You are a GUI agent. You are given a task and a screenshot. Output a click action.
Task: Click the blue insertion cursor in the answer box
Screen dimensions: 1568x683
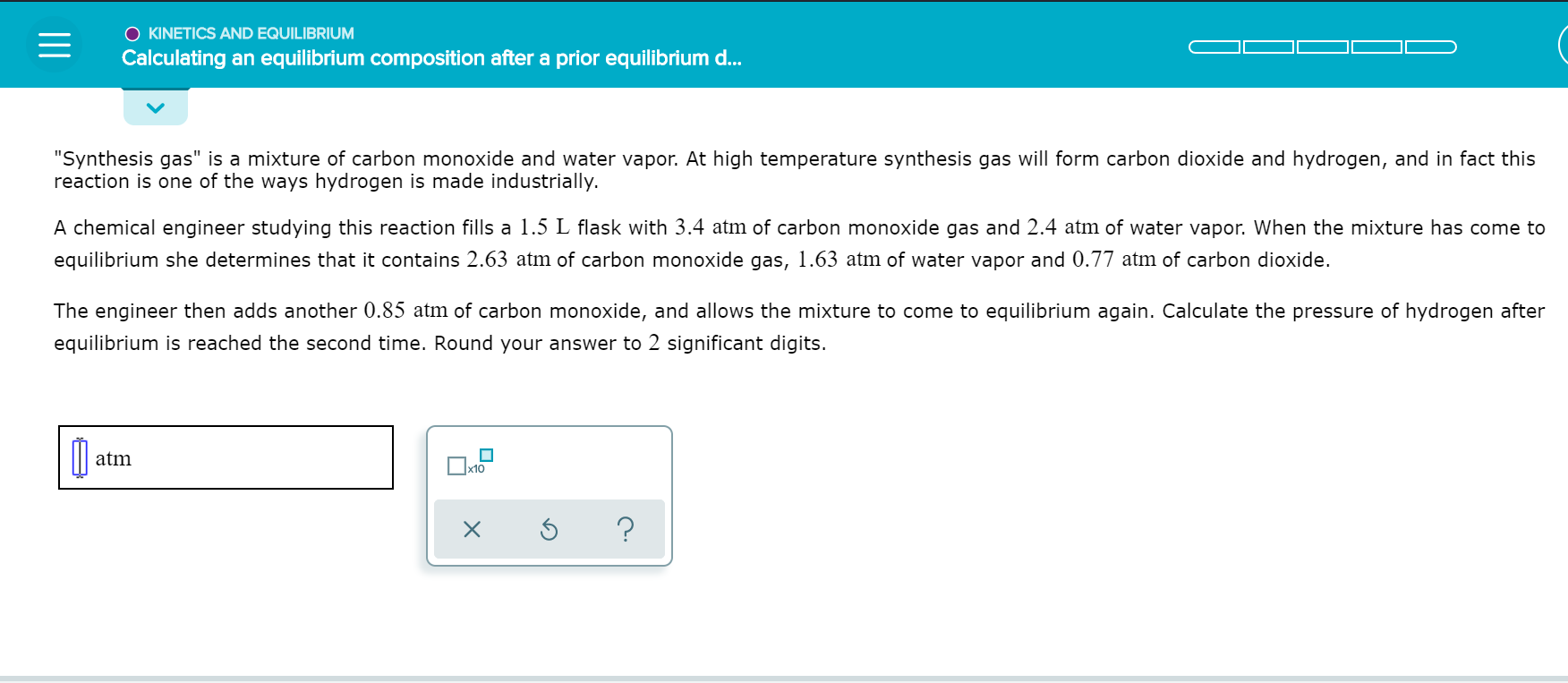(x=81, y=457)
